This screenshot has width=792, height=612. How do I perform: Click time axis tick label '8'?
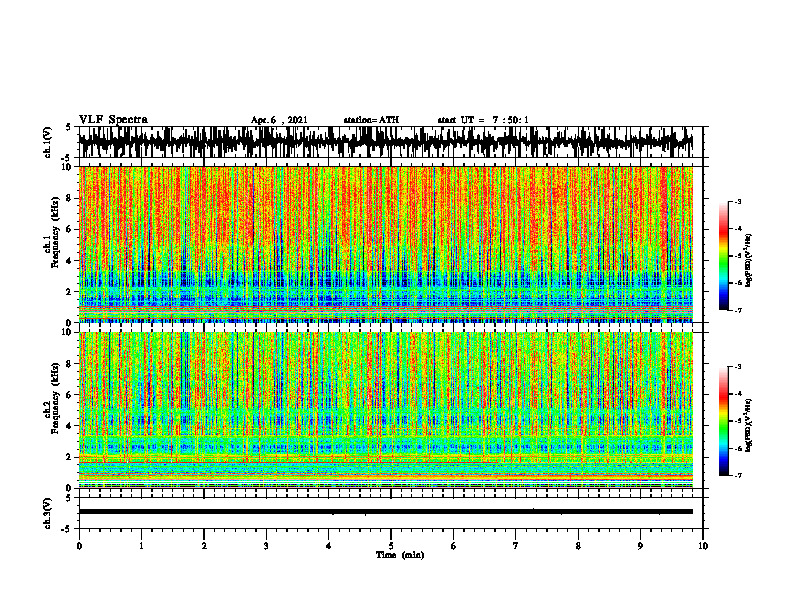578,546
